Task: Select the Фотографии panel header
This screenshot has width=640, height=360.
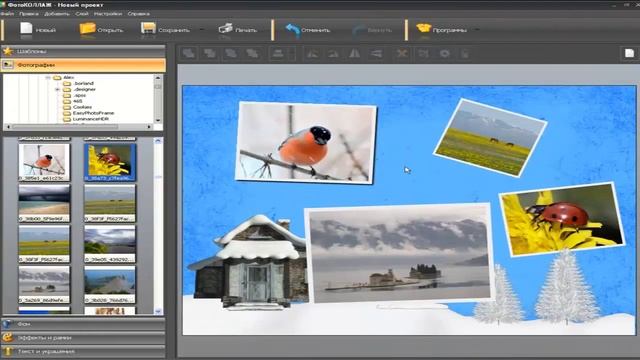Action: (x=83, y=65)
